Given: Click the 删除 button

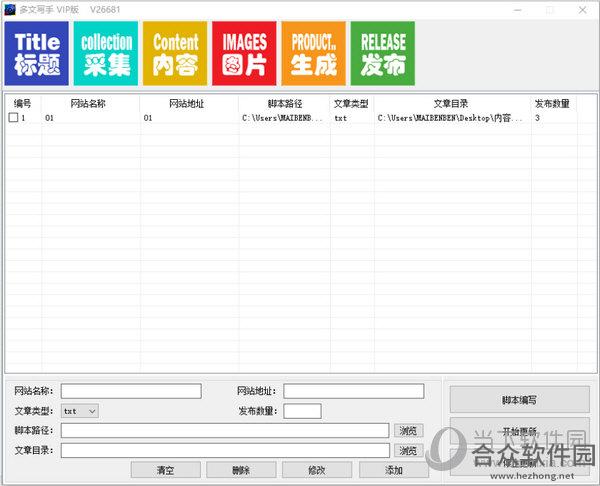Looking at the screenshot, I should [x=241, y=470].
